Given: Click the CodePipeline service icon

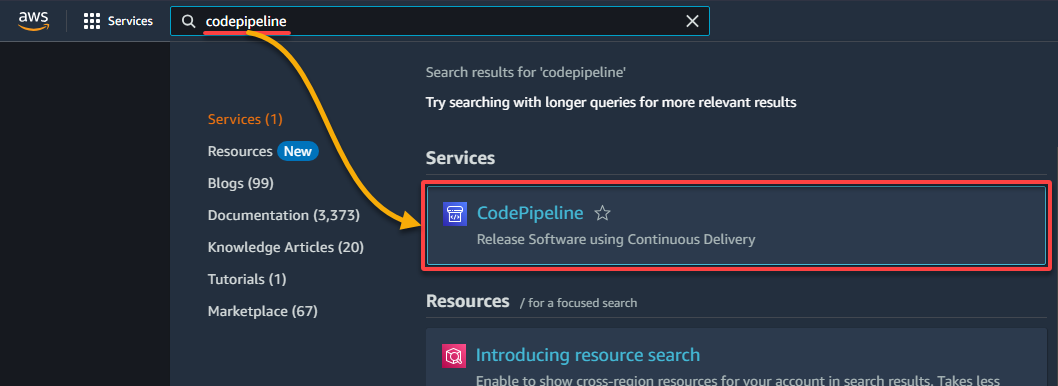Looking at the screenshot, I should 454,213.
